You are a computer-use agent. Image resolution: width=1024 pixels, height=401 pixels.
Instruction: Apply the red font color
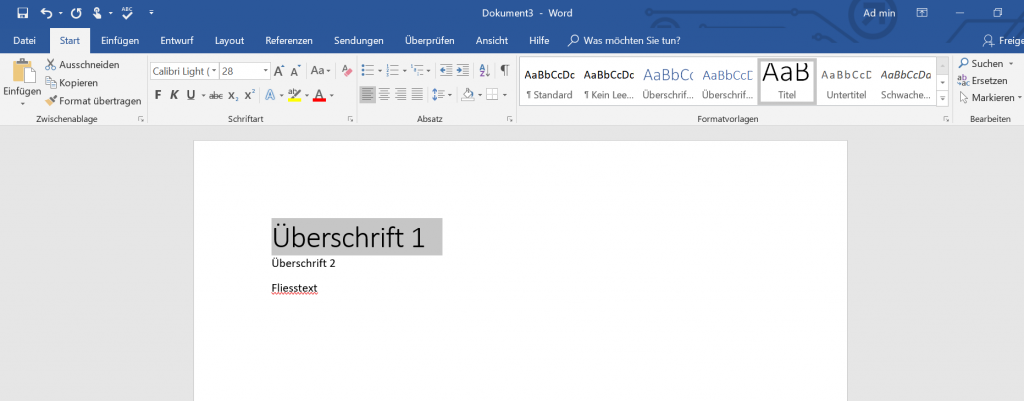tap(318, 95)
